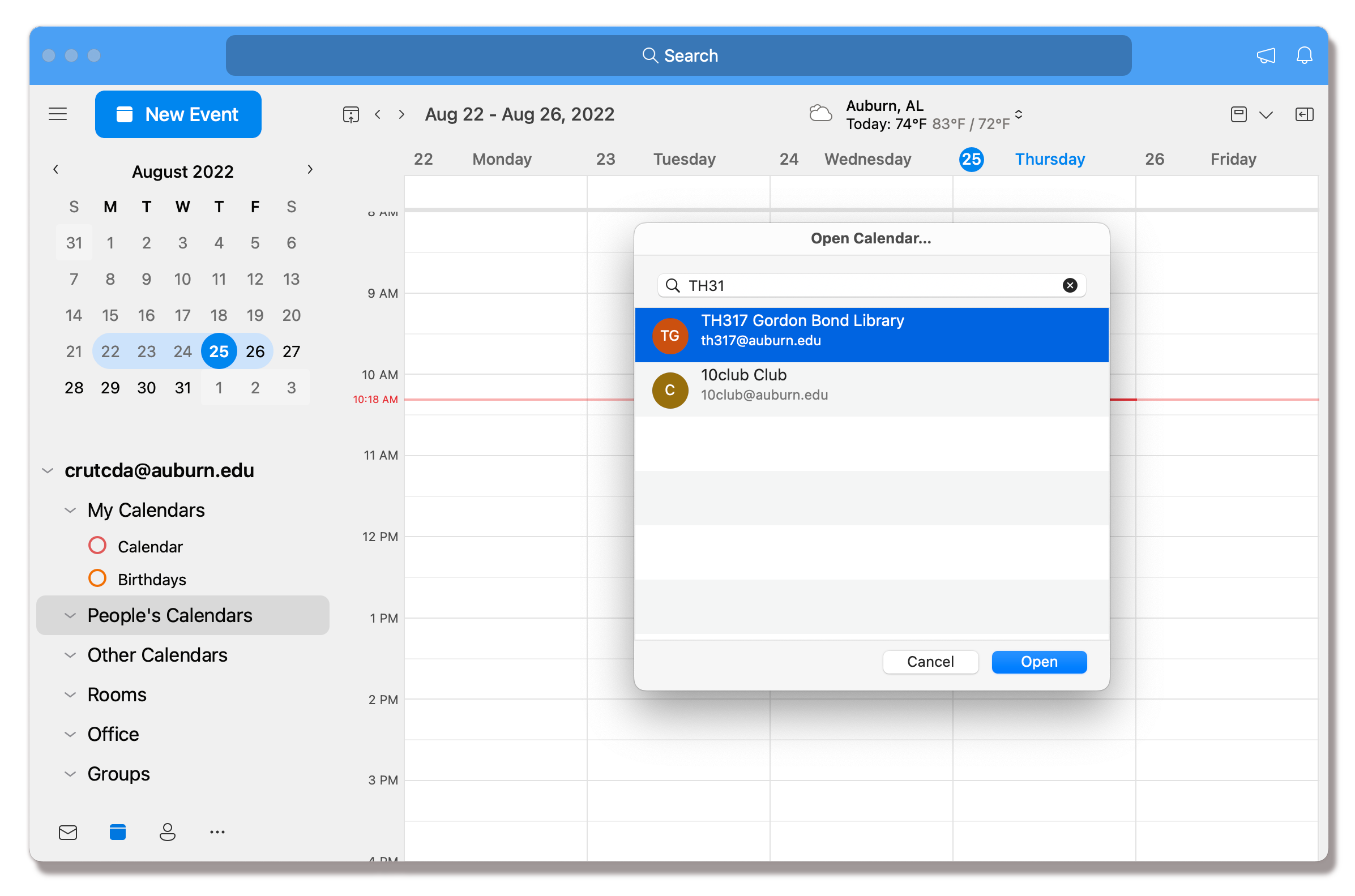This screenshot has height=896, width=1355.
Task: Select August 17 in mini calendar
Action: coord(182,315)
